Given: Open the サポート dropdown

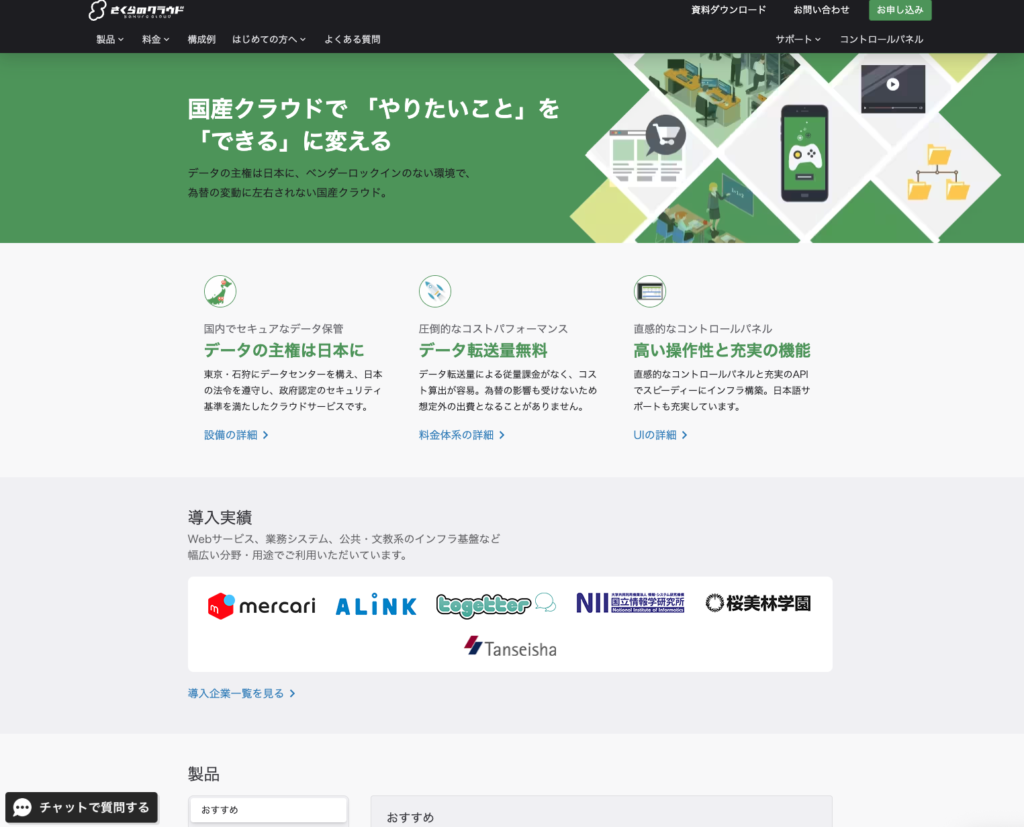Looking at the screenshot, I should (x=798, y=39).
